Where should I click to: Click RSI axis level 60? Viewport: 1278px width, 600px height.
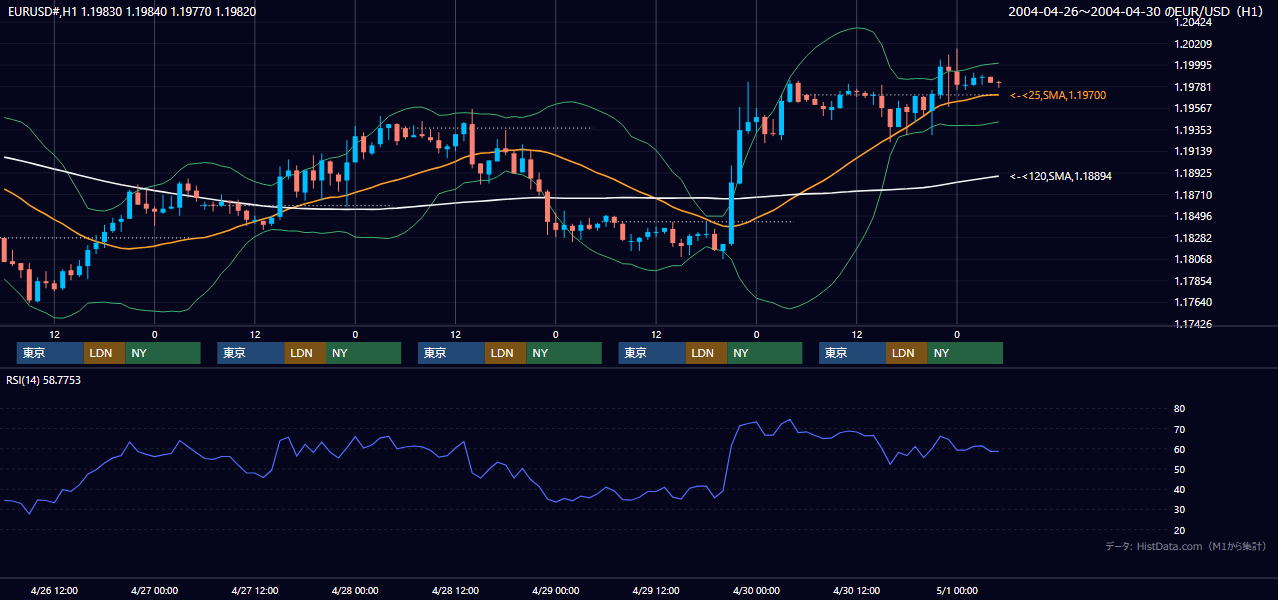click(1179, 449)
